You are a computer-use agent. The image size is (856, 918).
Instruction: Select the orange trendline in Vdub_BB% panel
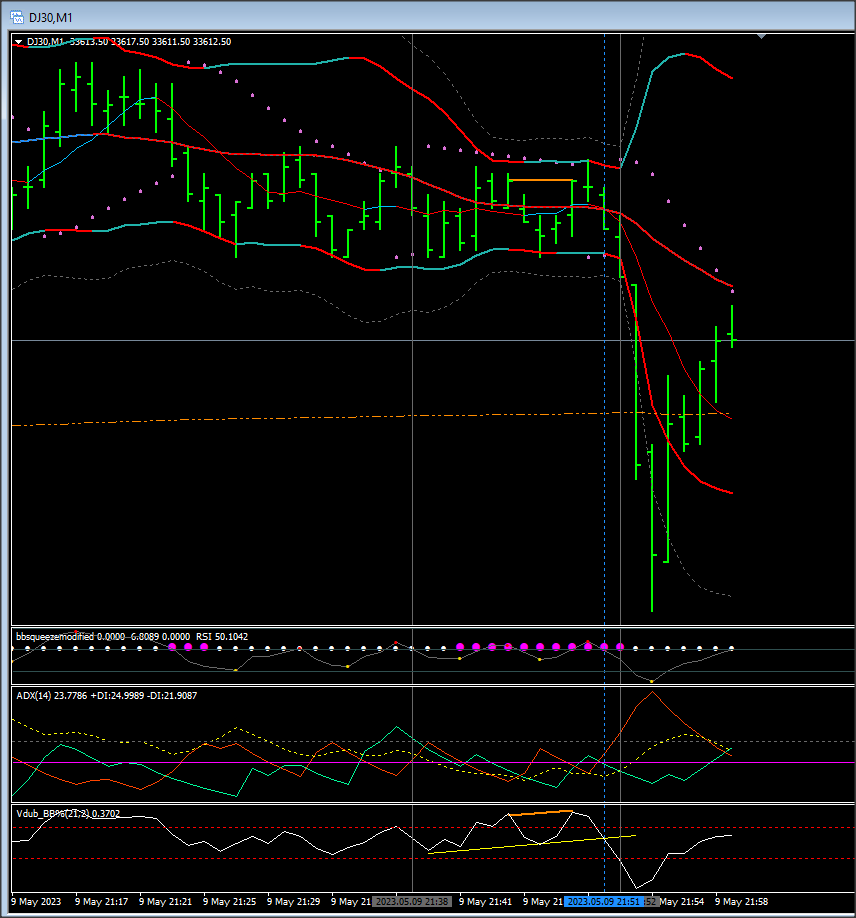(540, 813)
